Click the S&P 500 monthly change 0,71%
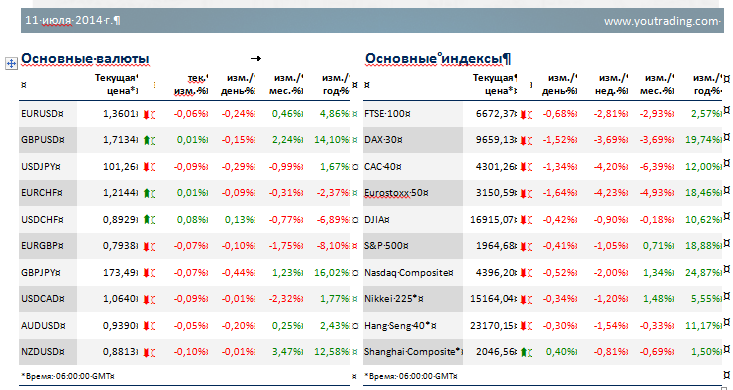 click(656, 246)
